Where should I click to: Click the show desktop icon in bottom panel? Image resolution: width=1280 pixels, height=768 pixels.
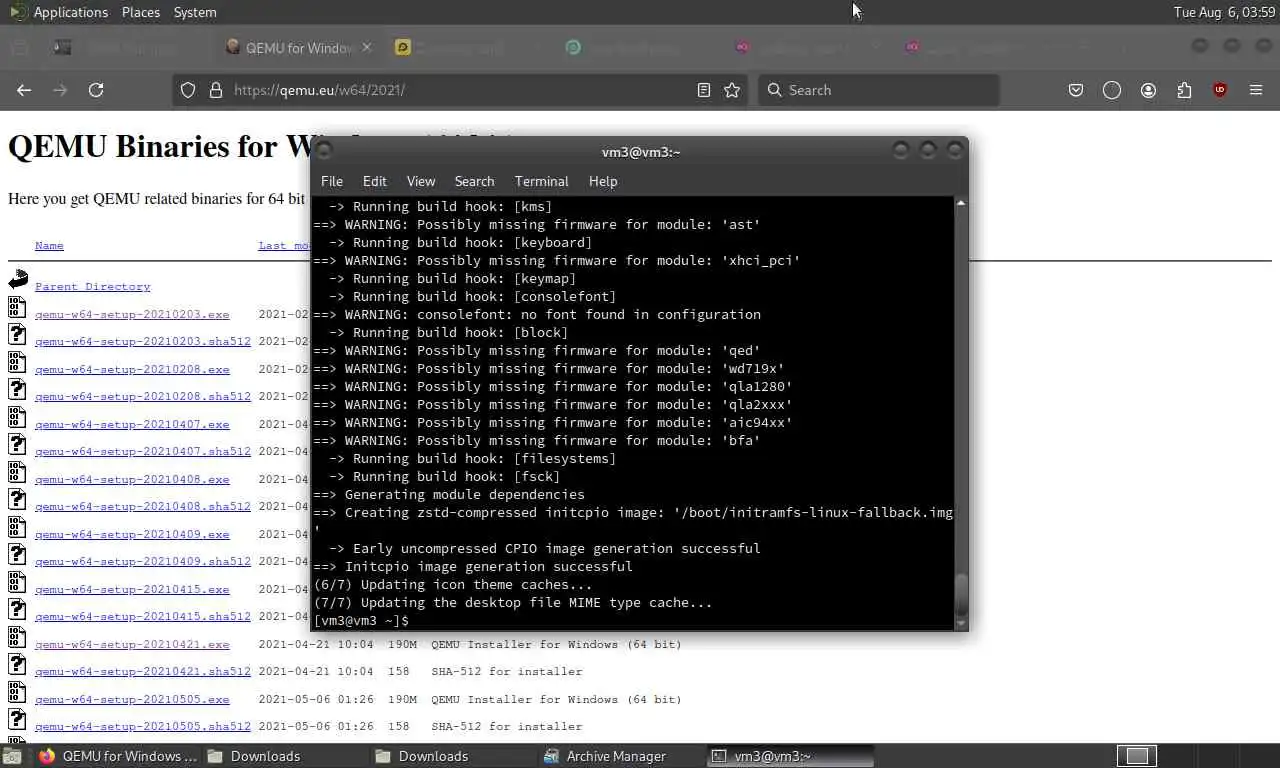pyautogui.click(x=12, y=756)
